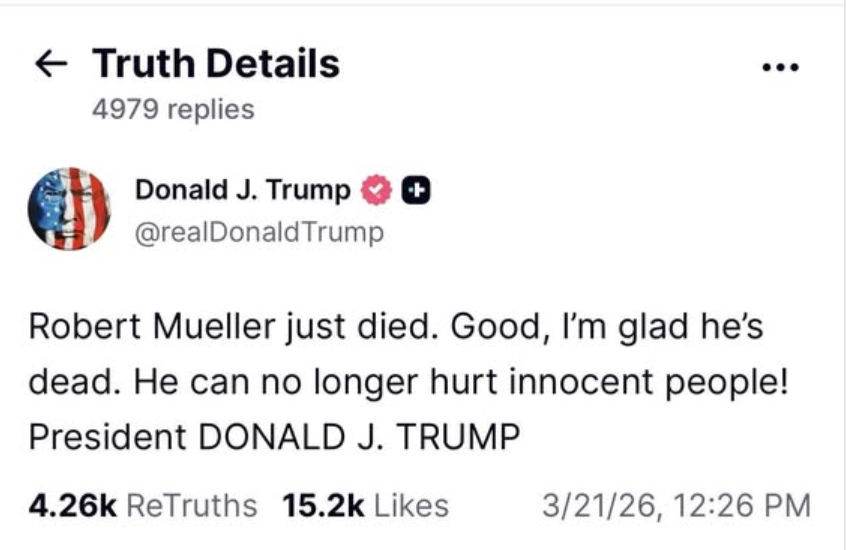
Task: Click the Truth Details header title
Action: tap(216, 64)
